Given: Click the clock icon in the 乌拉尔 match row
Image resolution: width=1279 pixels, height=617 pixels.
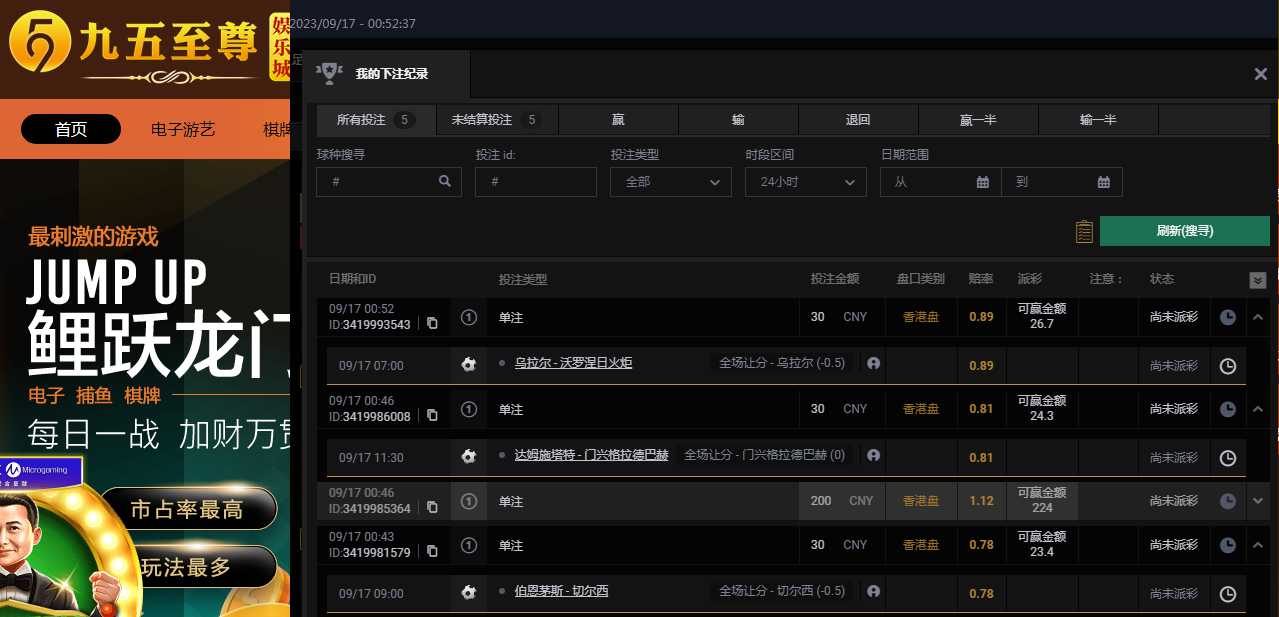Looking at the screenshot, I should pyautogui.click(x=1228, y=366).
